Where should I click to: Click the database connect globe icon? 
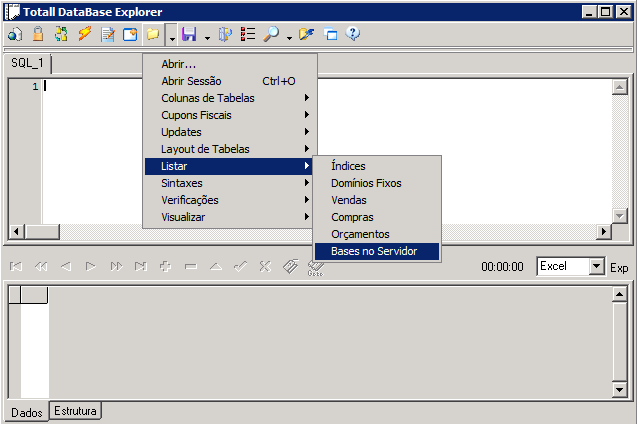(15, 34)
